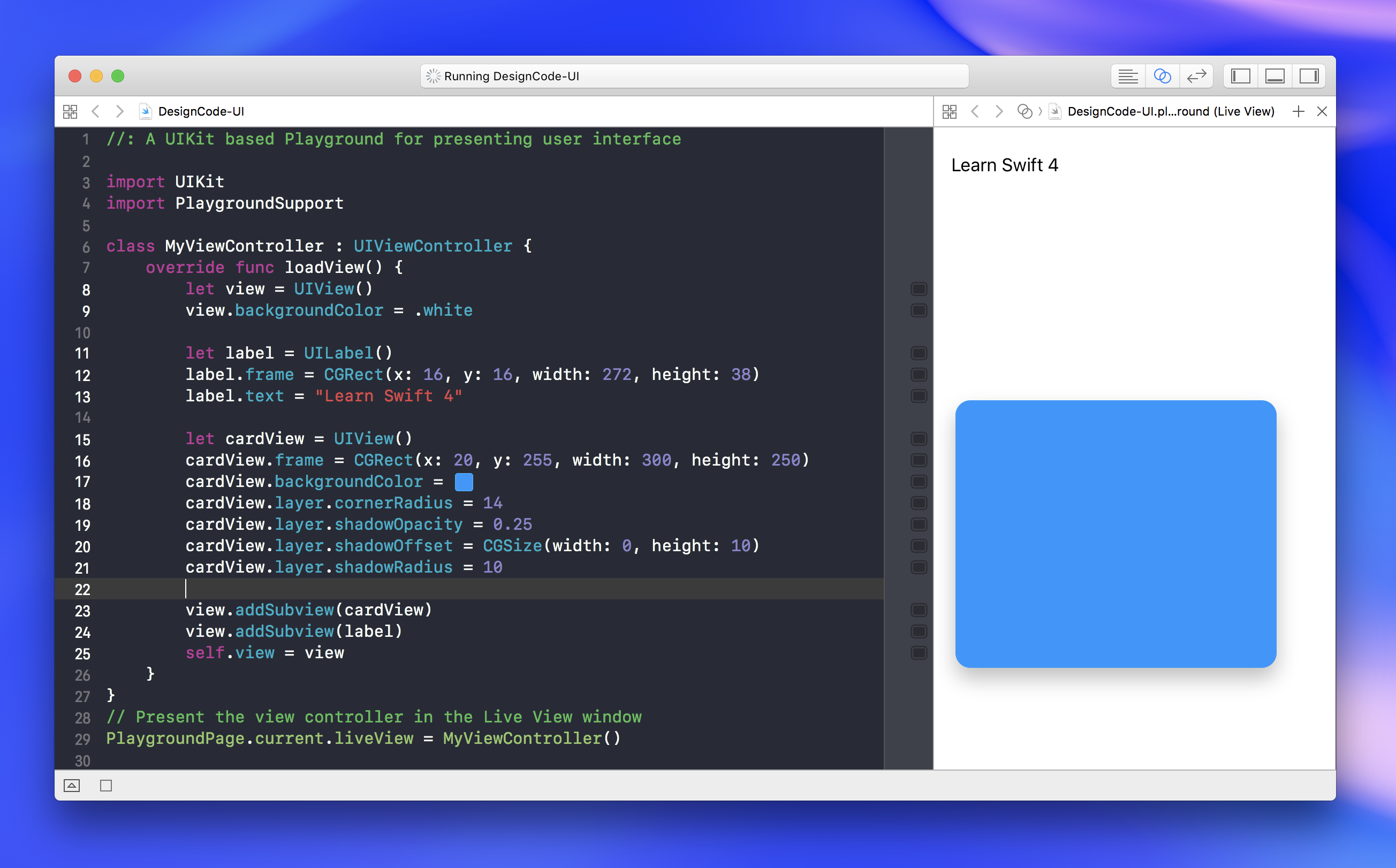Screen dimensions: 1396x868
Task: Click the "Learn Swift 4" label in Live View
Action: [x=1005, y=165]
